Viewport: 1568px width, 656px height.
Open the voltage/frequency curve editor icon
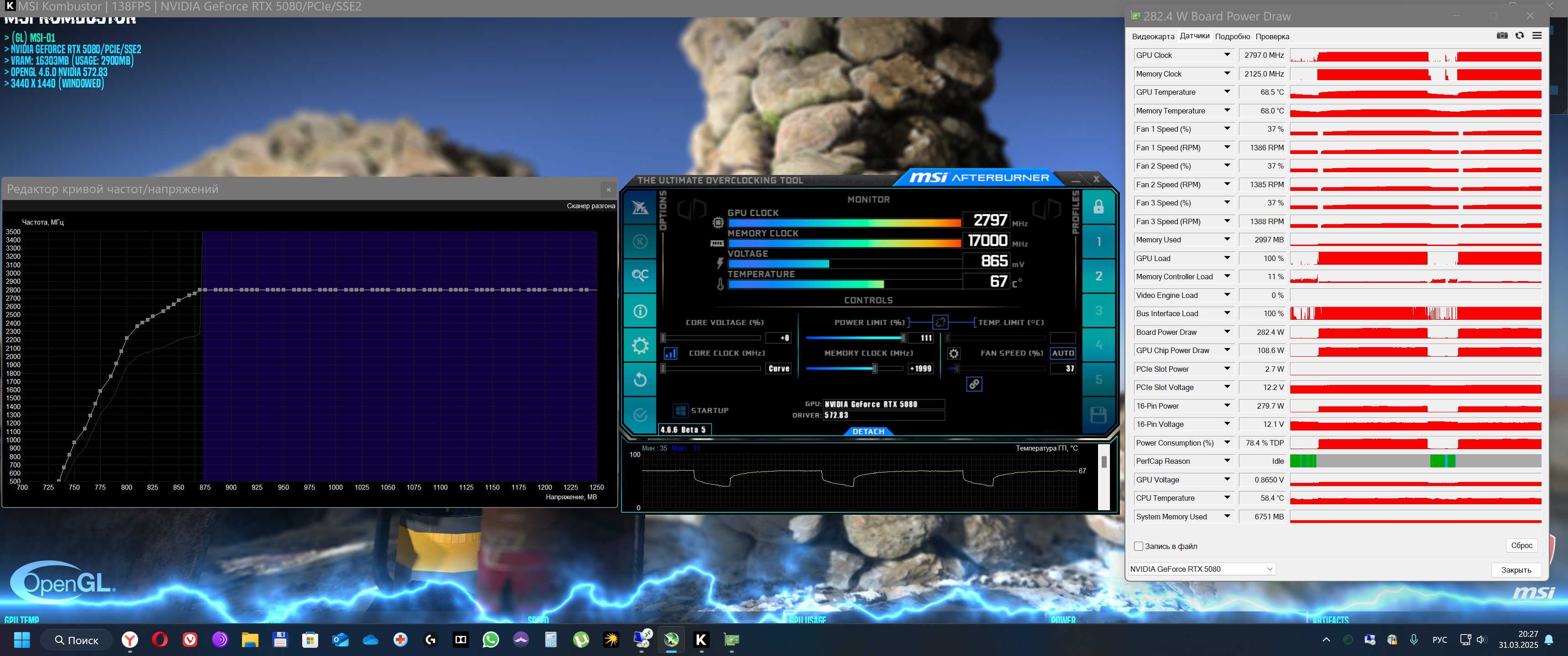click(x=670, y=353)
